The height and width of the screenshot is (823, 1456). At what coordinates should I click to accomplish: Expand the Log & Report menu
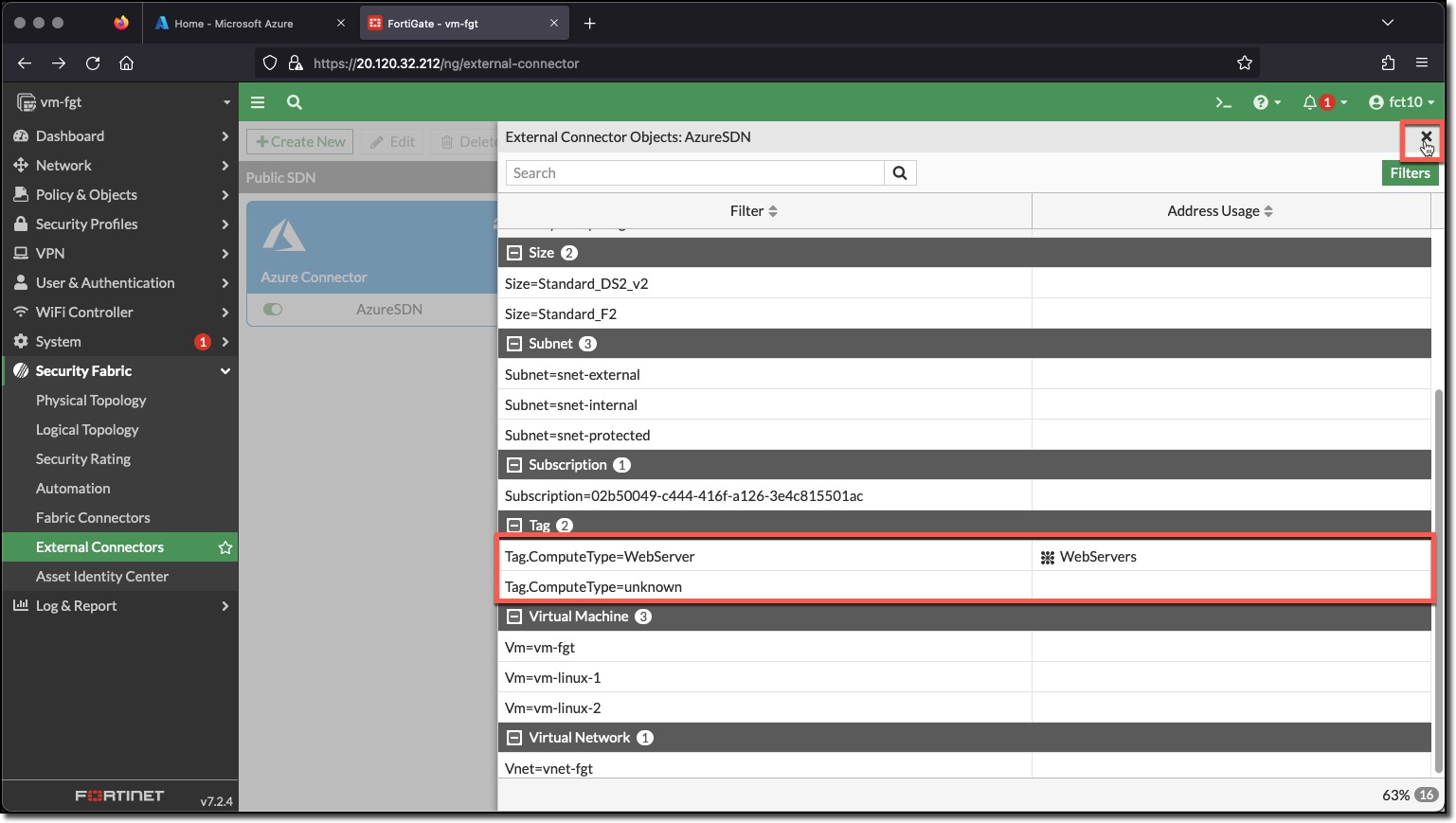(121, 606)
